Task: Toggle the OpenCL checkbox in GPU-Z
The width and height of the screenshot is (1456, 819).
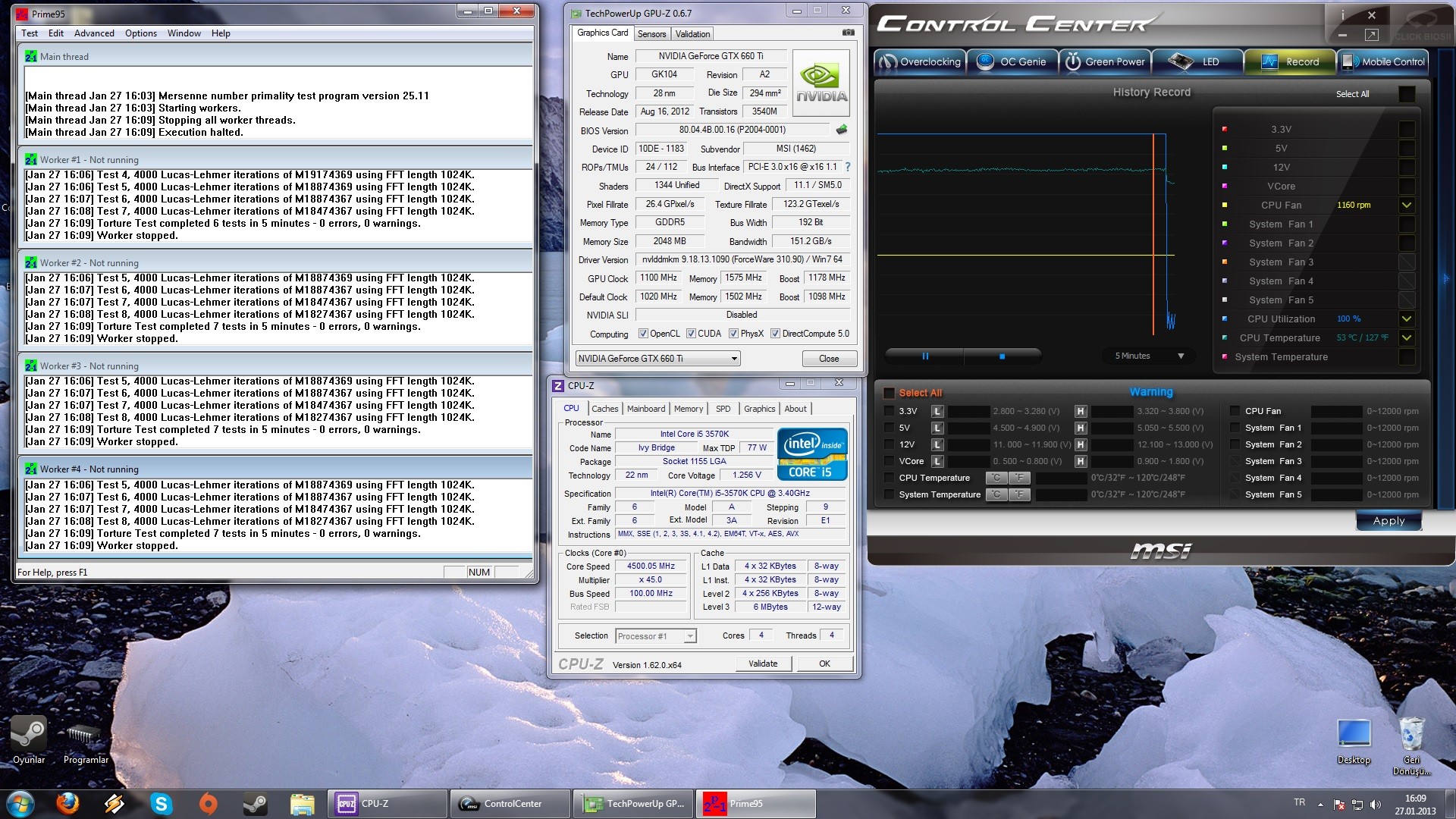Action: pyautogui.click(x=643, y=334)
